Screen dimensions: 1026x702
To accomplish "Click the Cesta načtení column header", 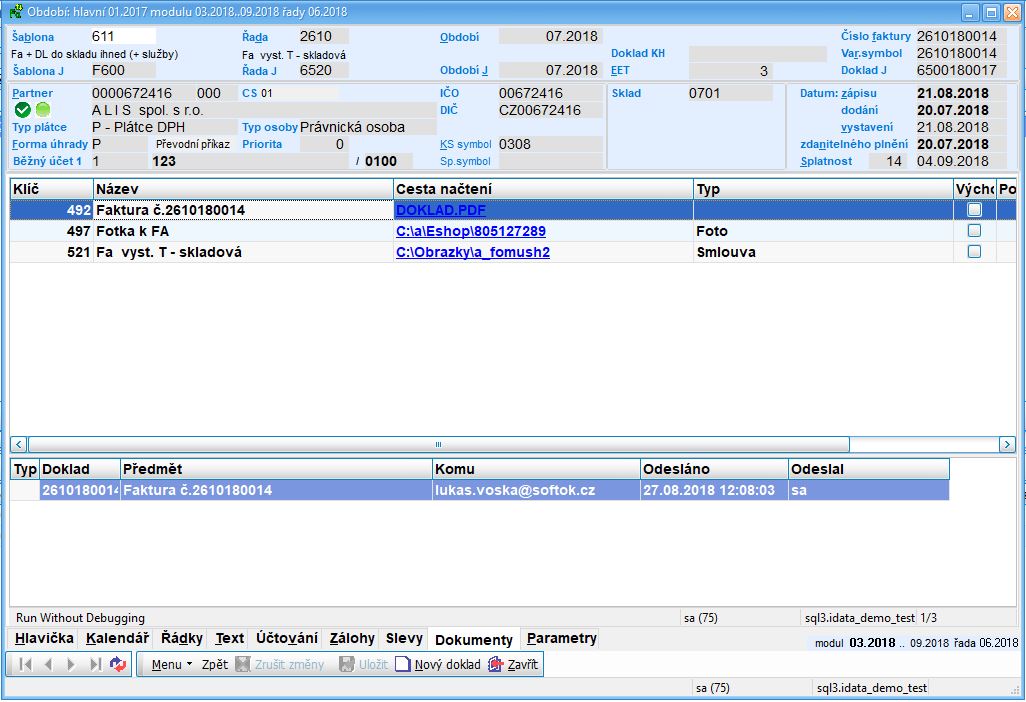I will (x=543, y=189).
